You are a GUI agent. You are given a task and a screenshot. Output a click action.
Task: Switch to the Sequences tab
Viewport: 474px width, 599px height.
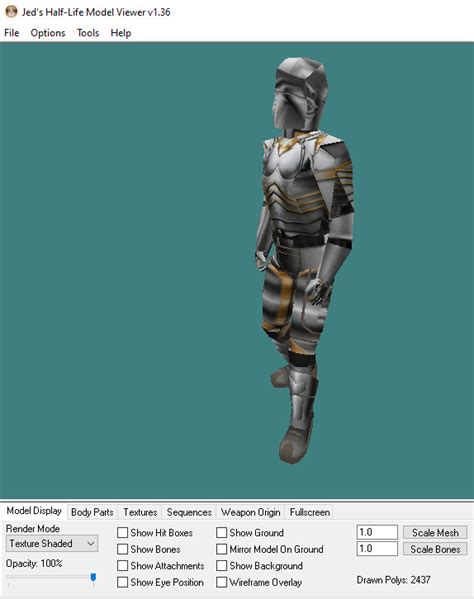pyautogui.click(x=189, y=512)
